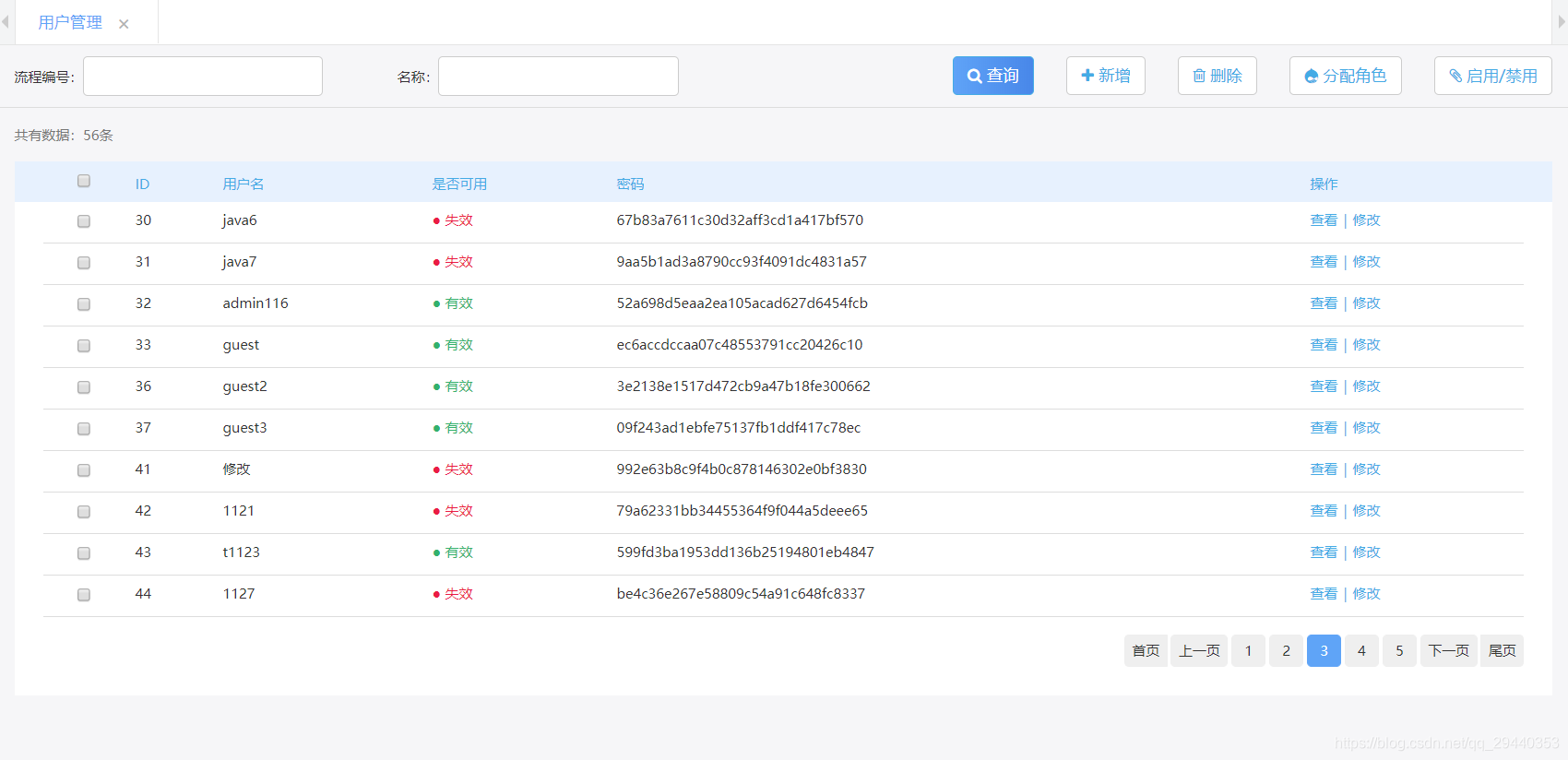Viewport: 1568px width, 760px height.
Task: Check the guest3 row checkbox
Action: click(x=84, y=429)
